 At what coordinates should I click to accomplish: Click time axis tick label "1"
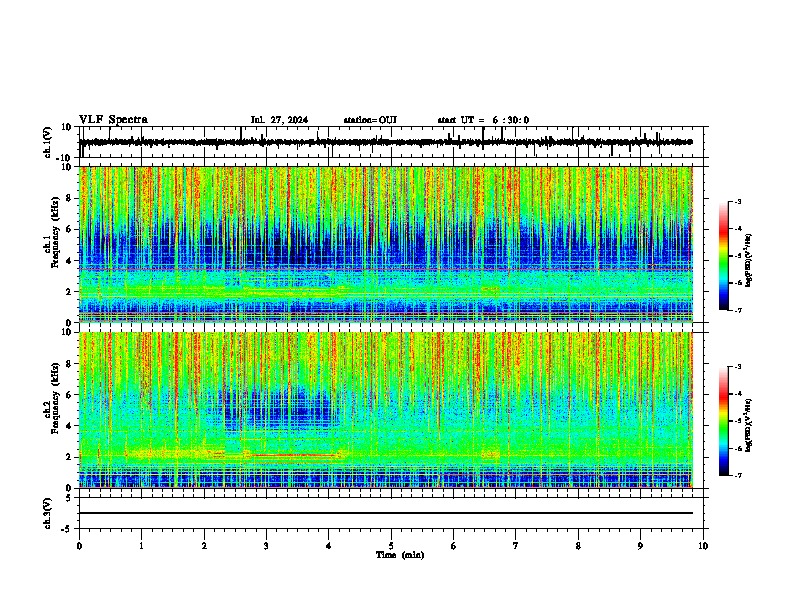click(x=141, y=546)
